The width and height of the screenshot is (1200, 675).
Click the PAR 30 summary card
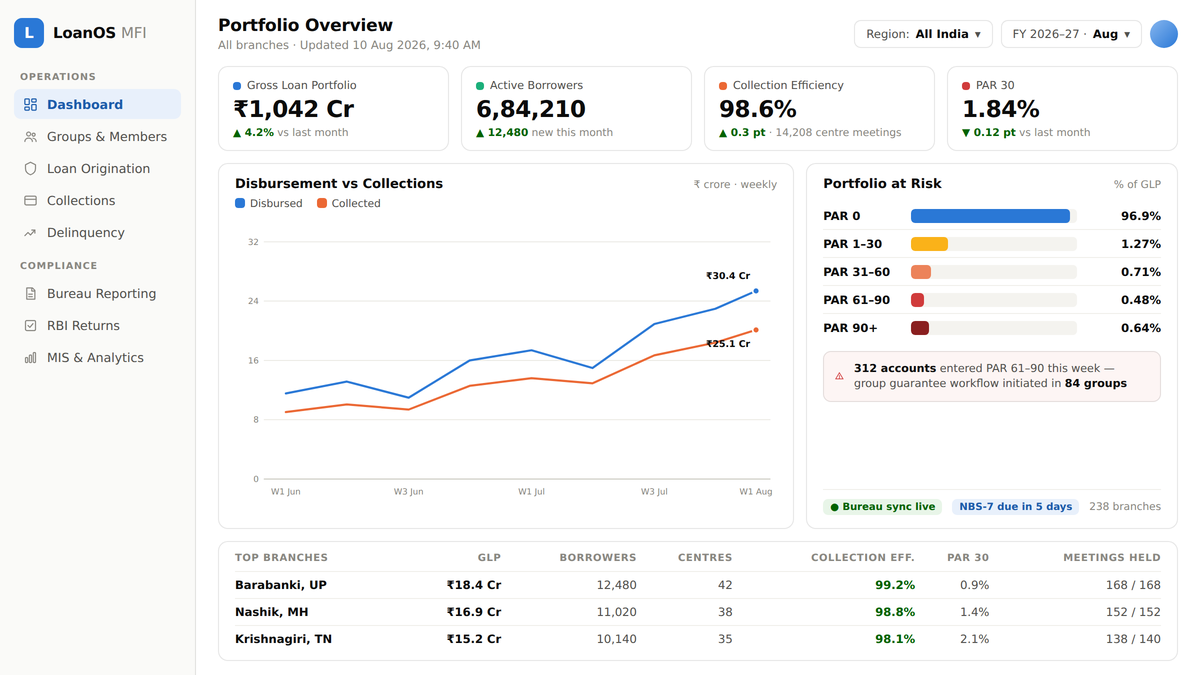tap(1062, 109)
